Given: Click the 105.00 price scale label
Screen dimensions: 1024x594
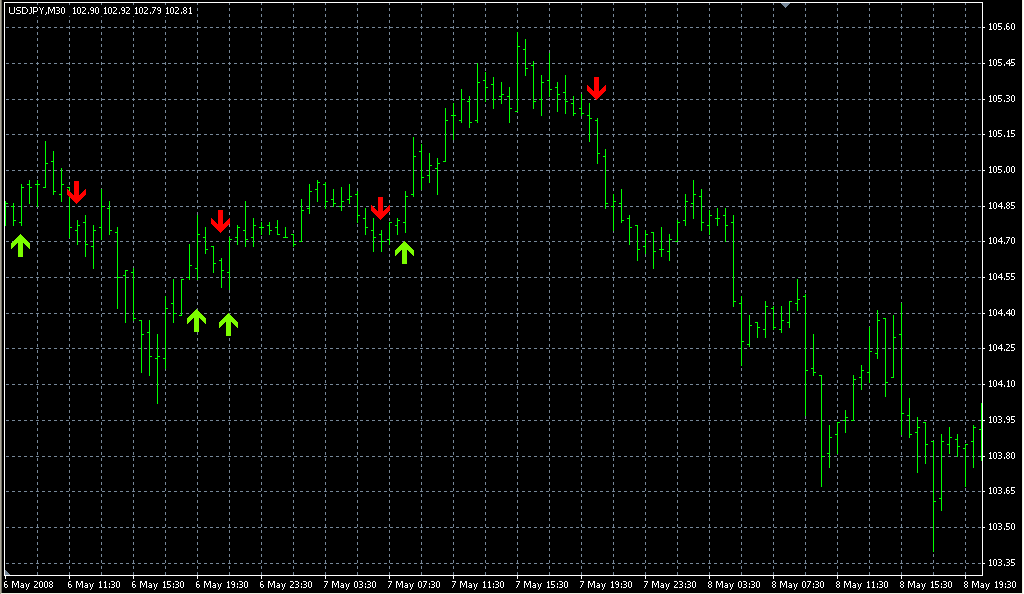Looking at the screenshot, I should (1002, 170).
